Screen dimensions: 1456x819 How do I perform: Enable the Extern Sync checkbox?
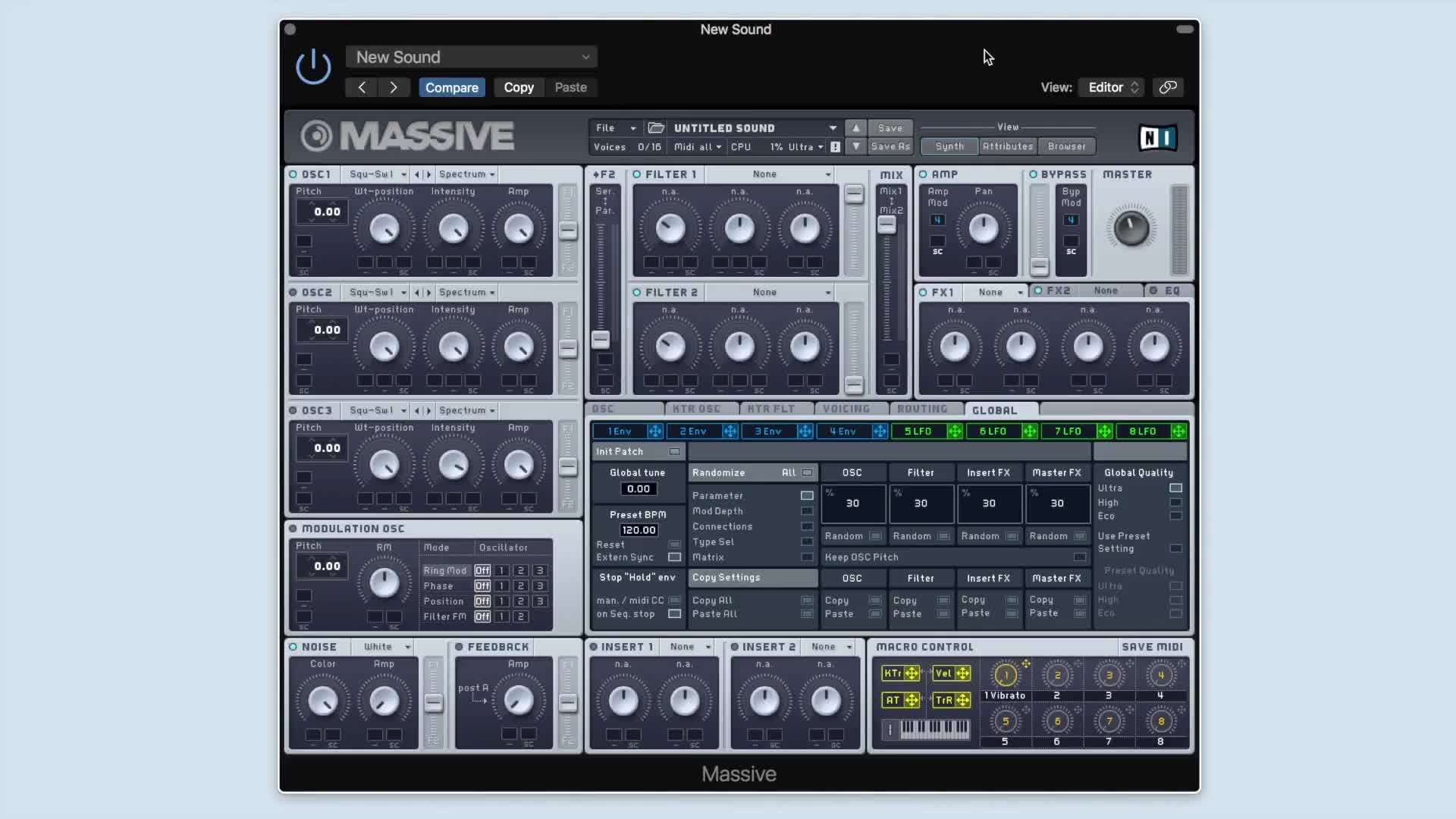(674, 557)
